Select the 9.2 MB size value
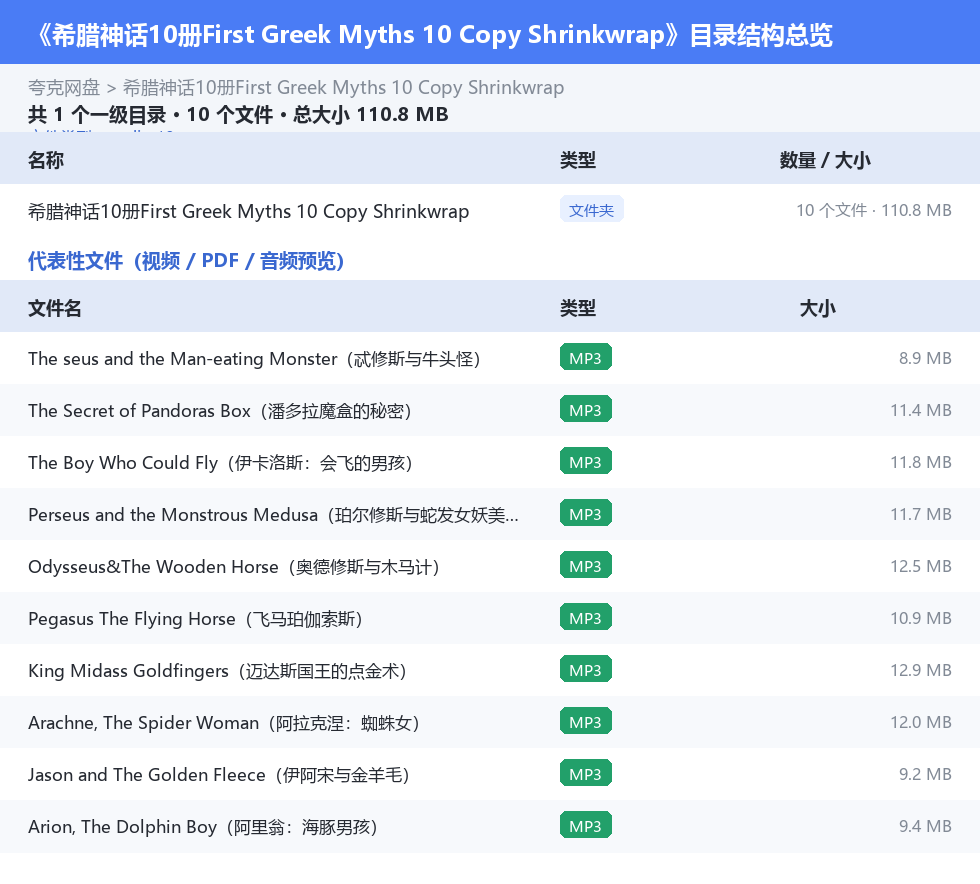The width and height of the screenshot is (980, 884). 925,773
